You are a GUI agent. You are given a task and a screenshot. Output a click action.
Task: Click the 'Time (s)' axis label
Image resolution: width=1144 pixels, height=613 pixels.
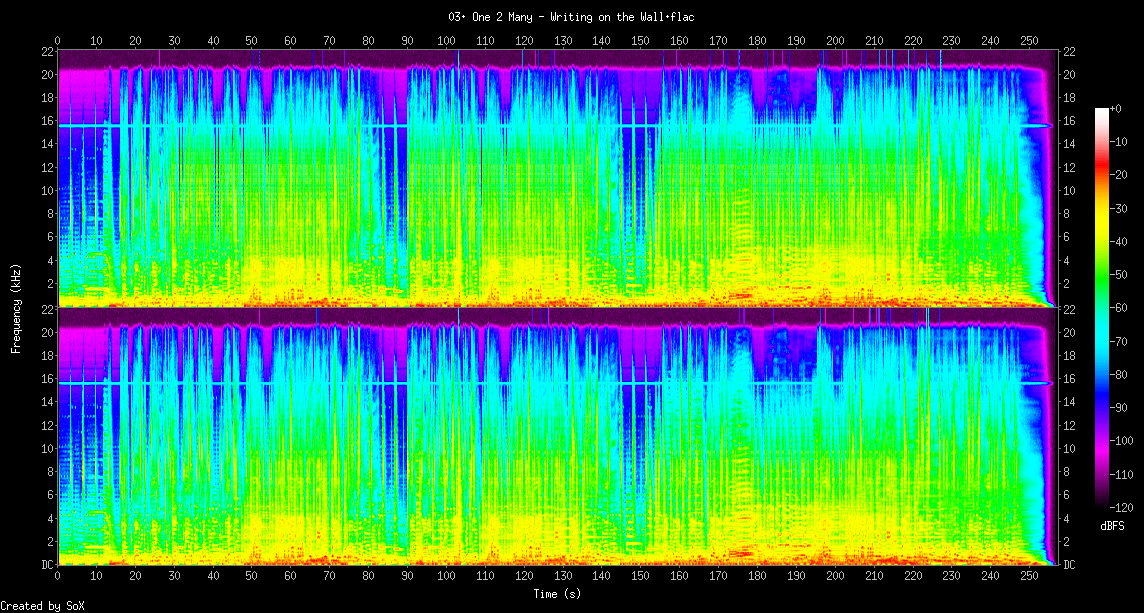click(x=556, y=594)
